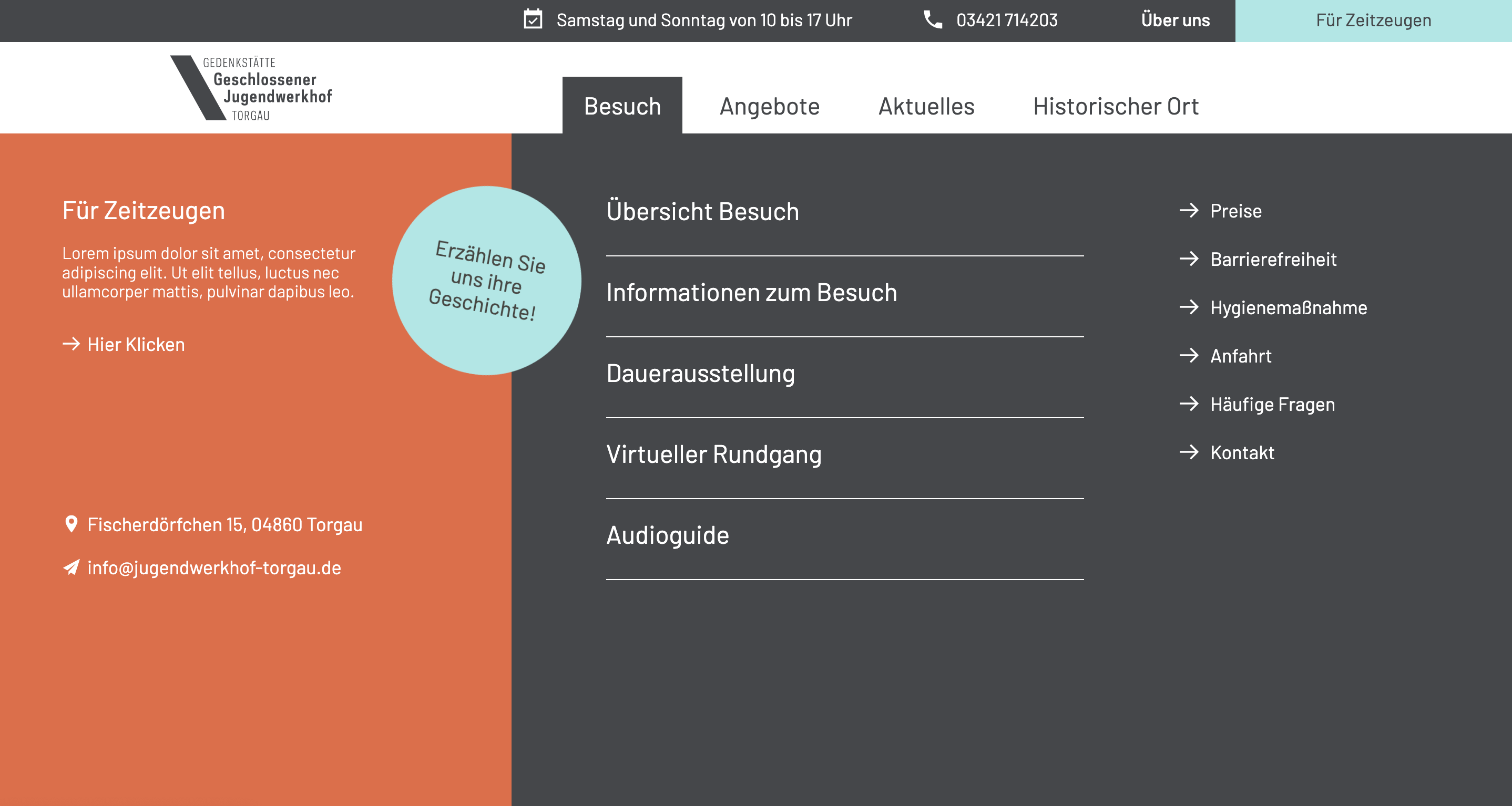Open the Barrierefreiheit link

coord(1273,259)
